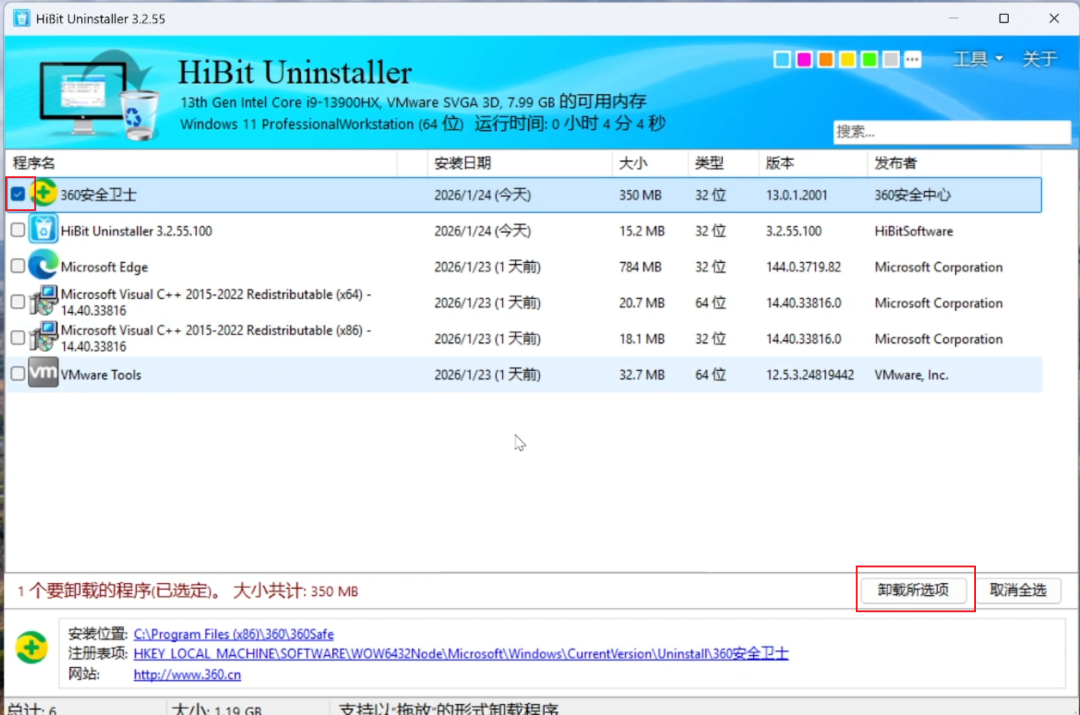Uncheck the 360安全卫士 checkbox
Screen dimensions: 1080x715
[x=18, y=194]
